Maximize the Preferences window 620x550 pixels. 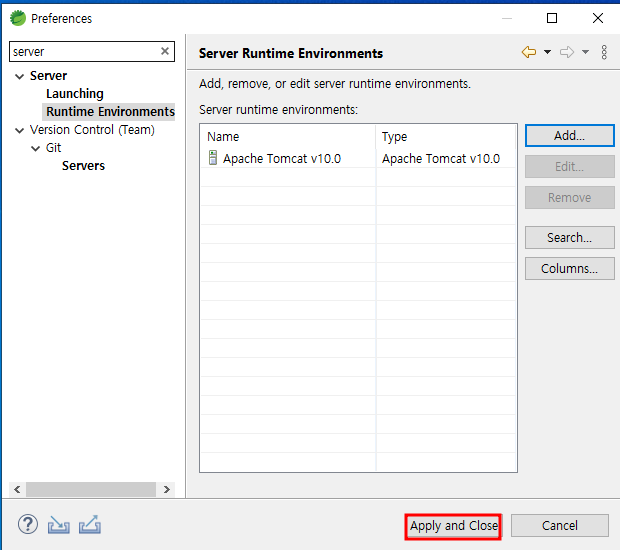[x=552, y=18]
